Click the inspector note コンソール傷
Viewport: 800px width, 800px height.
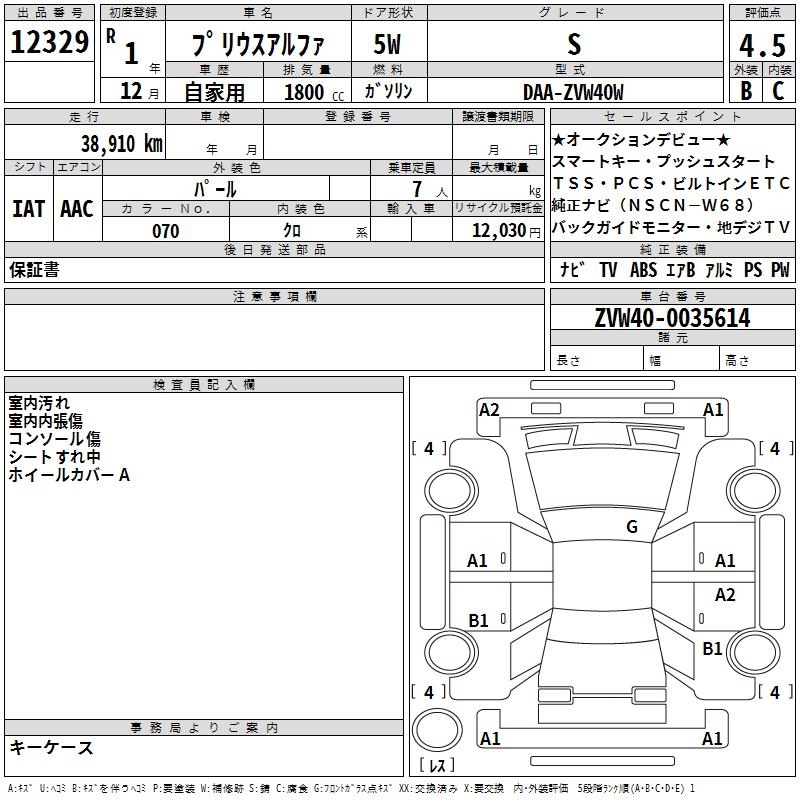(x=54, y=439)
